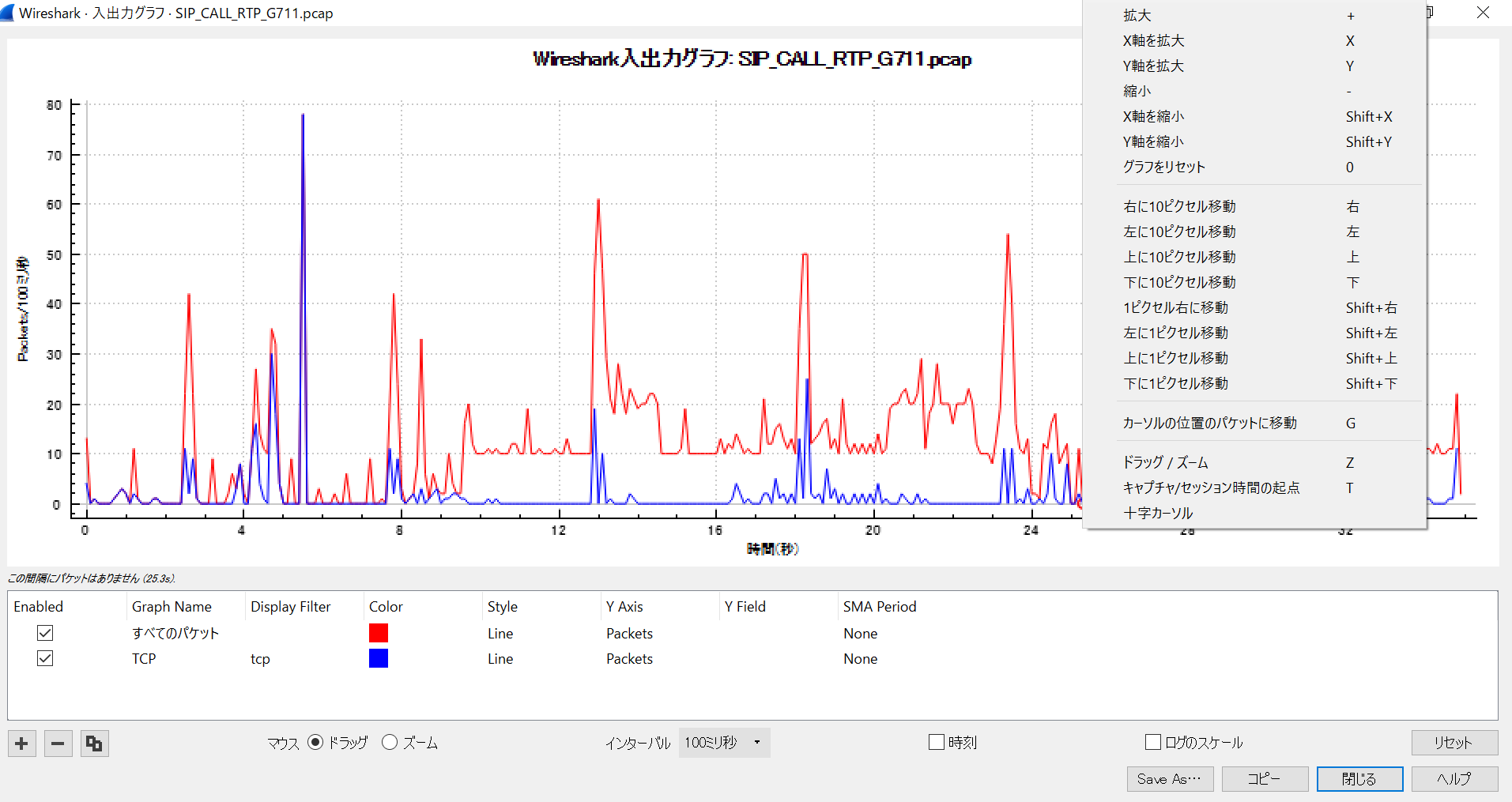1512x802 pixels.
Task: Disable the TCP graph checkbox
Action: click(x=45, y=658)
